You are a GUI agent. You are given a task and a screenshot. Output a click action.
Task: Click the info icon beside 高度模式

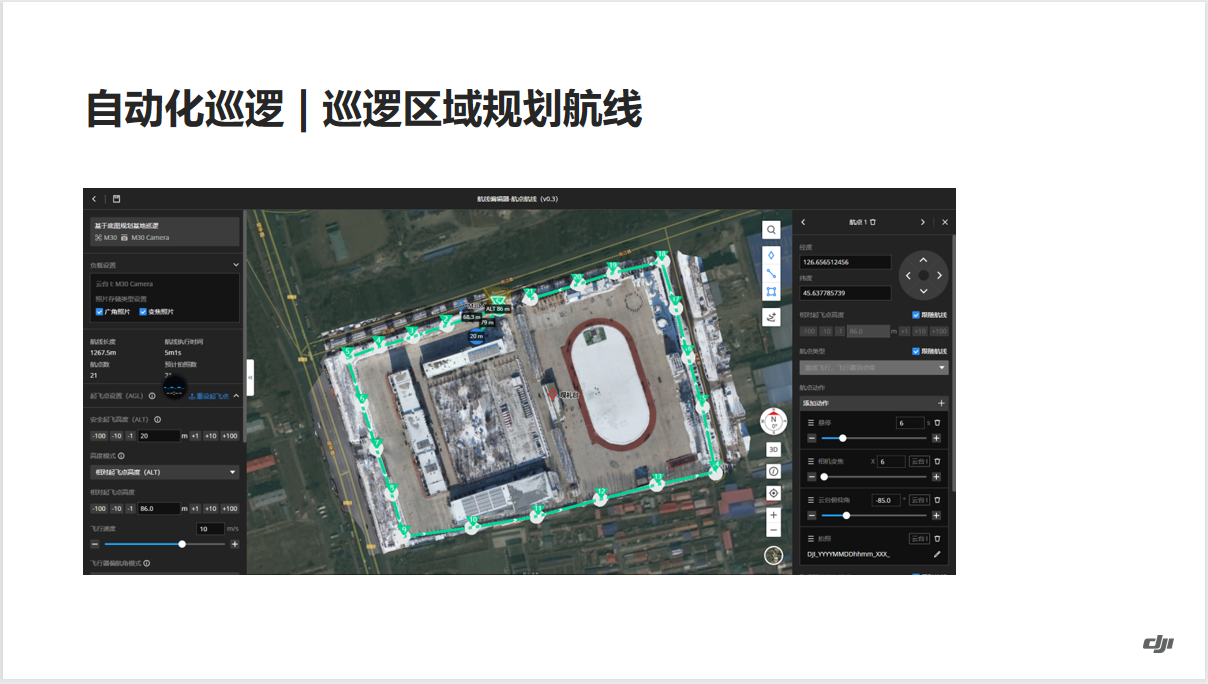click(121, 455)
